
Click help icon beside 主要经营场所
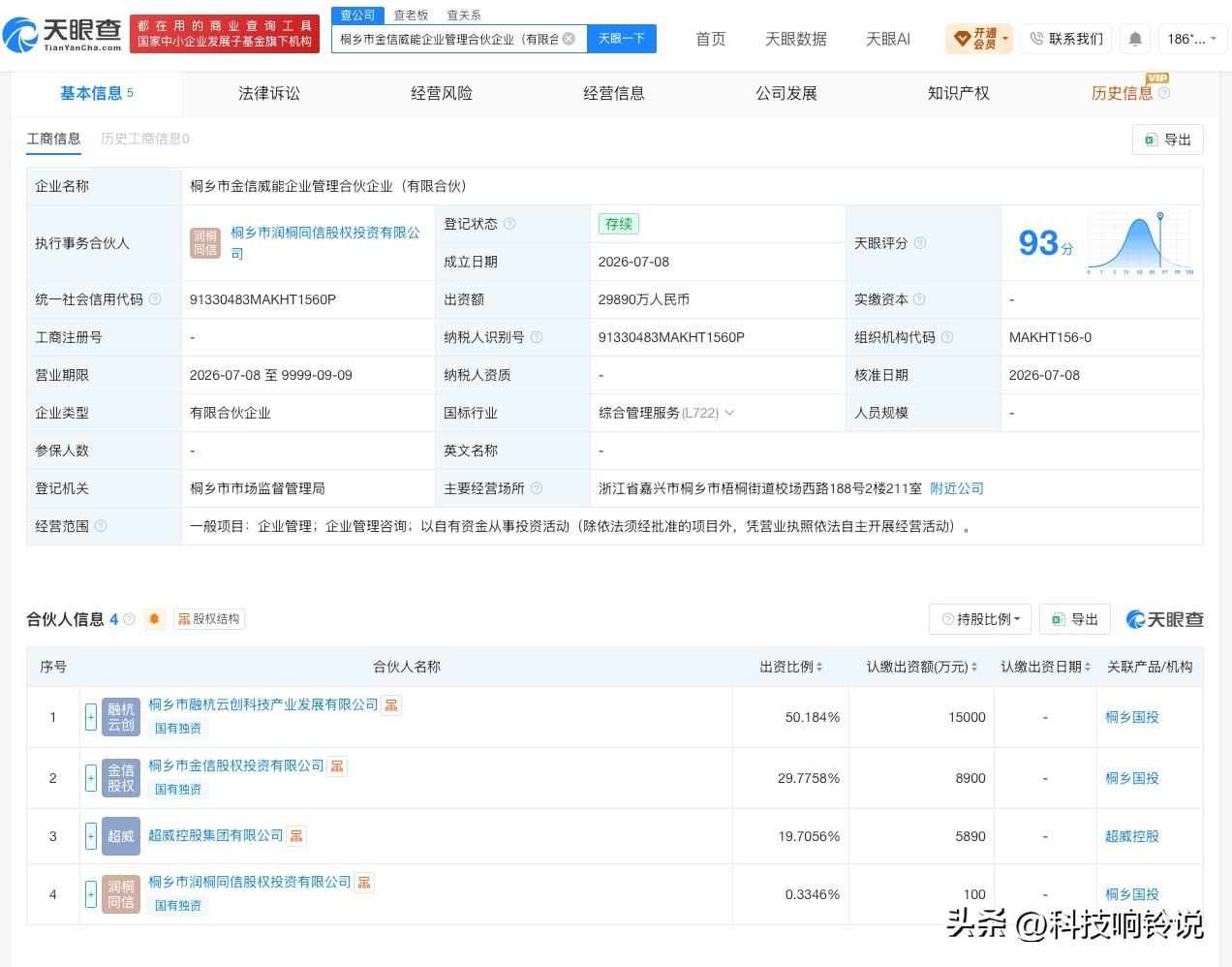pos(537,488)
